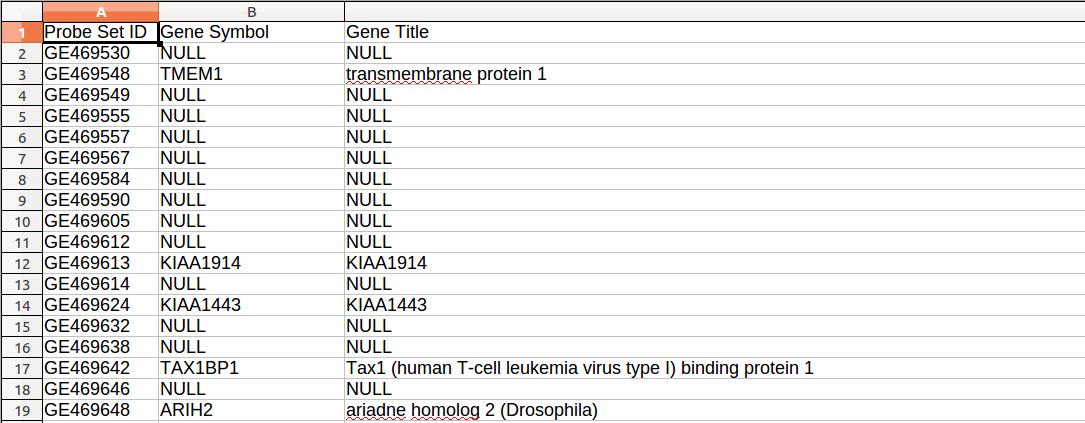Image resolution: width=1085 pixels, height=423 pixels.
Task: Click the Probe Set ID cell
Action: (100, 32)
